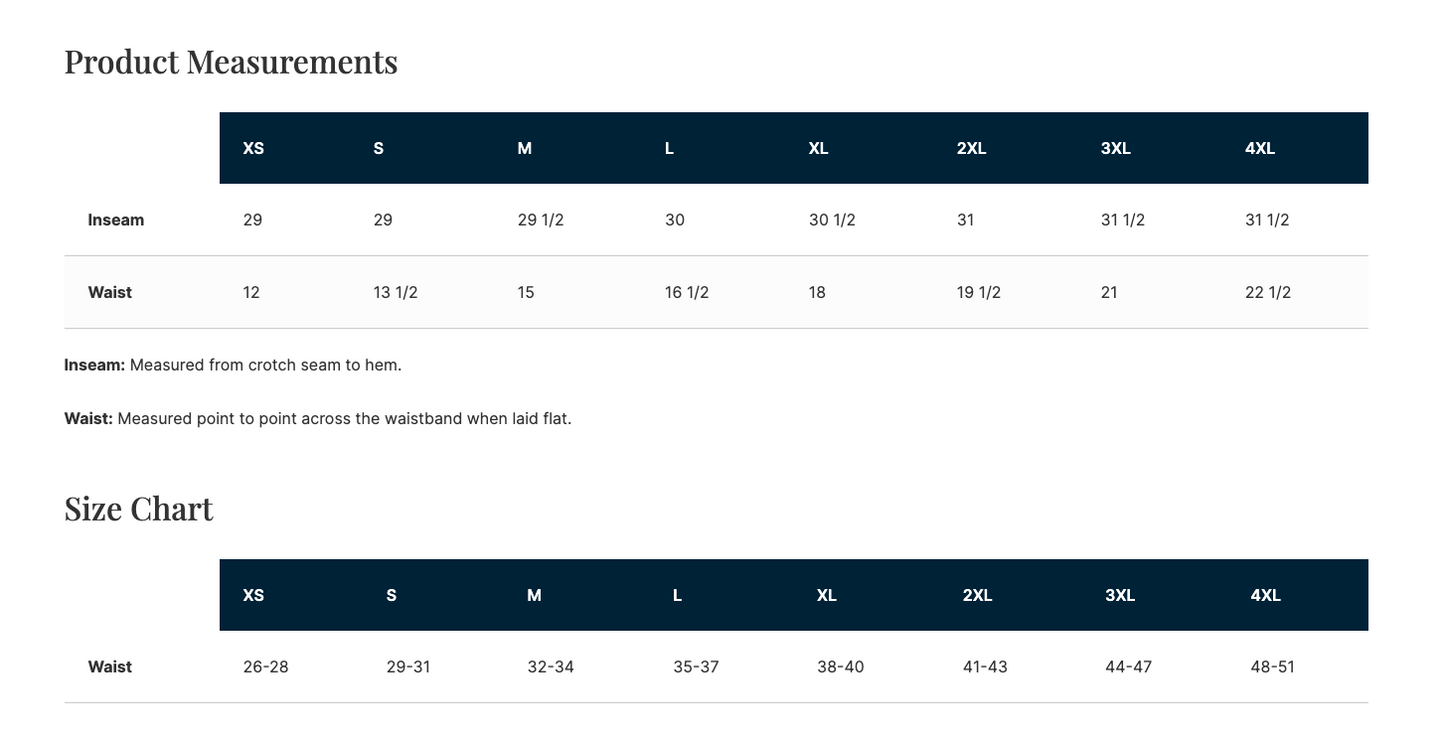
Task: Click the 2XL waist value 19 1/2
Action: pyautogui.click(x=979, y=292)
